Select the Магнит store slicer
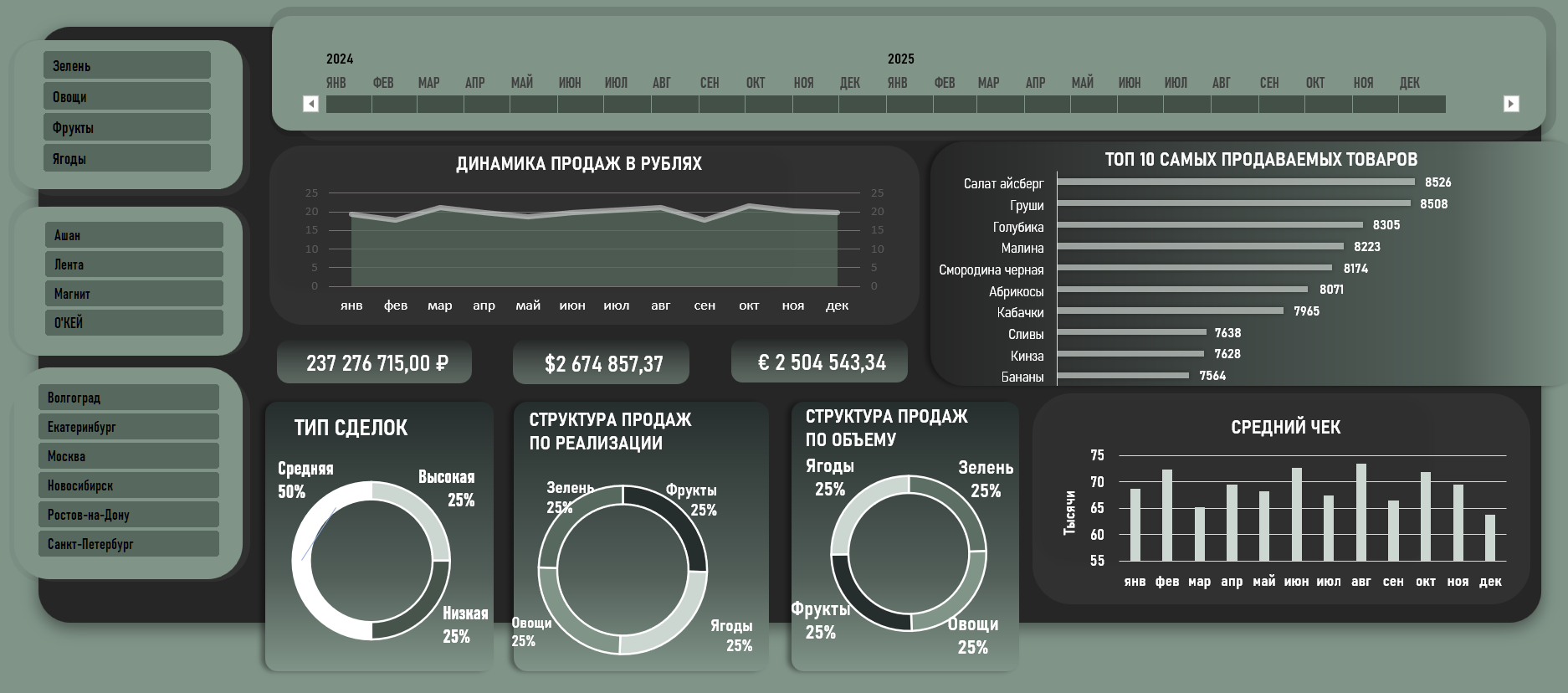This screenshot has width=1568, height=693. tap(134, 294)
